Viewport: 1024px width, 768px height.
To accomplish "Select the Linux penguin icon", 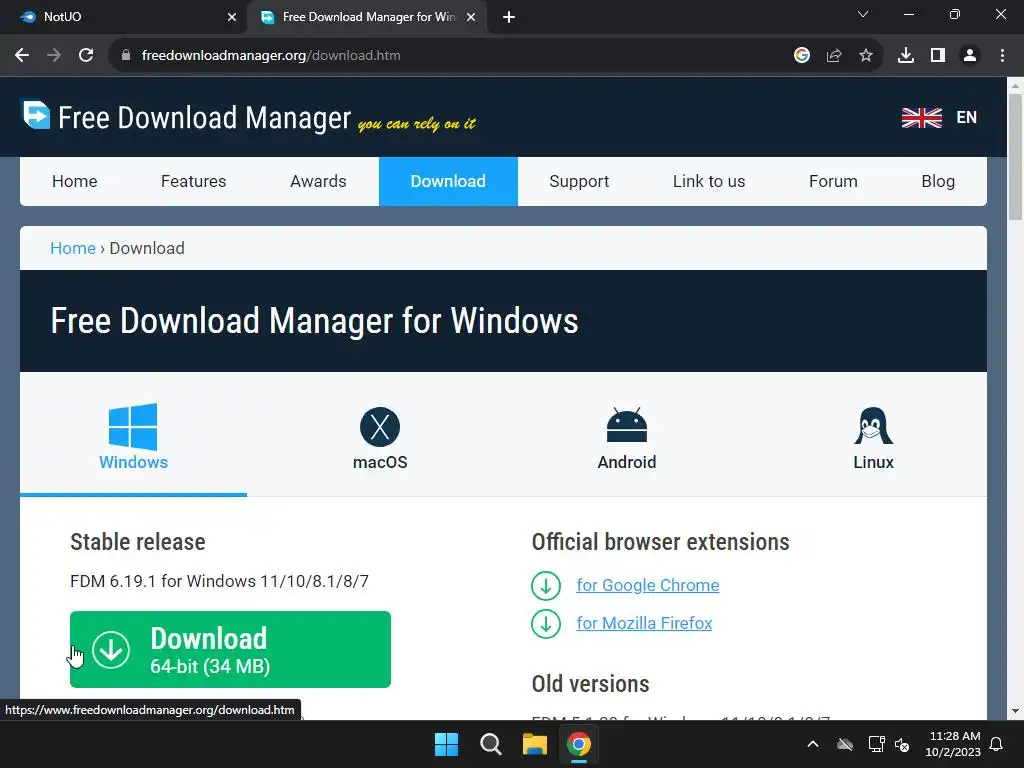I will (873, 426).
